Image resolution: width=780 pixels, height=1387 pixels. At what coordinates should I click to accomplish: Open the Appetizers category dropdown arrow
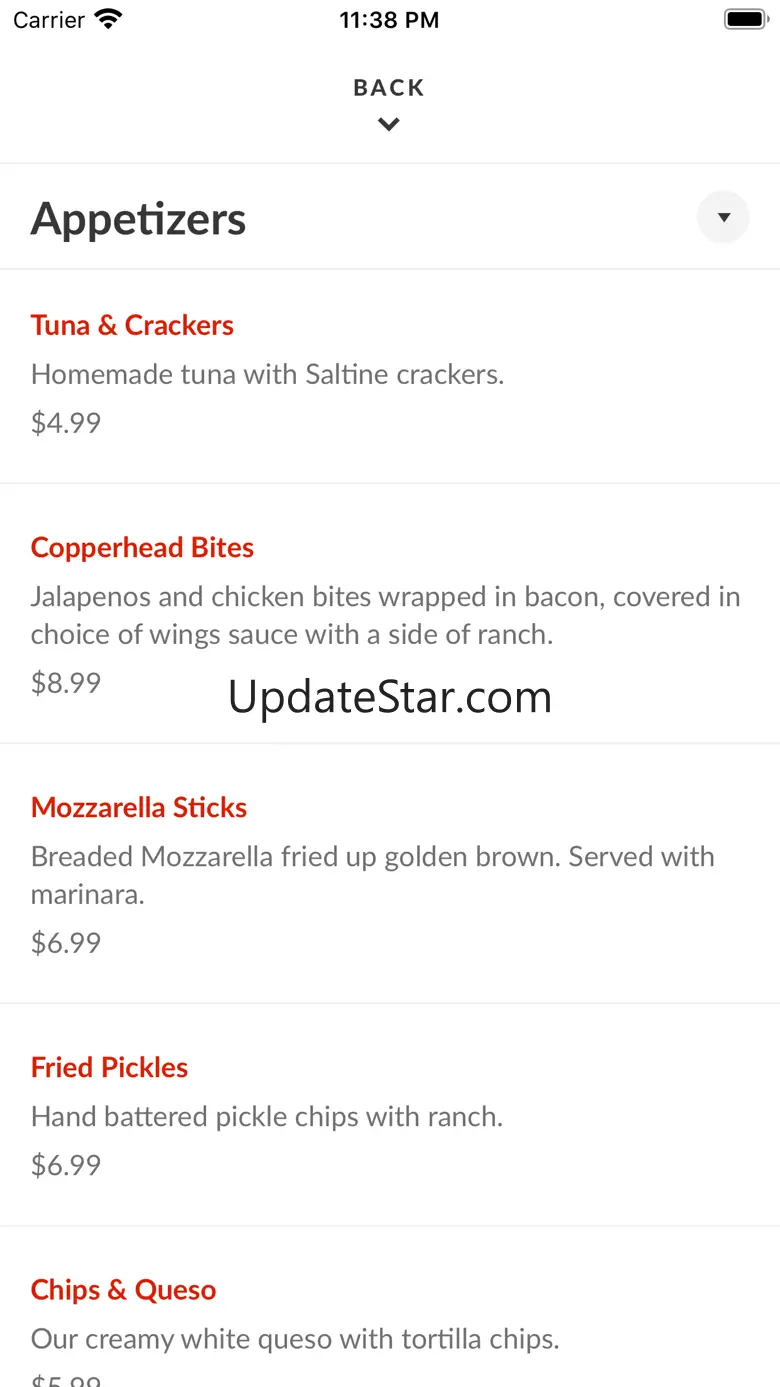click(723, 217)
